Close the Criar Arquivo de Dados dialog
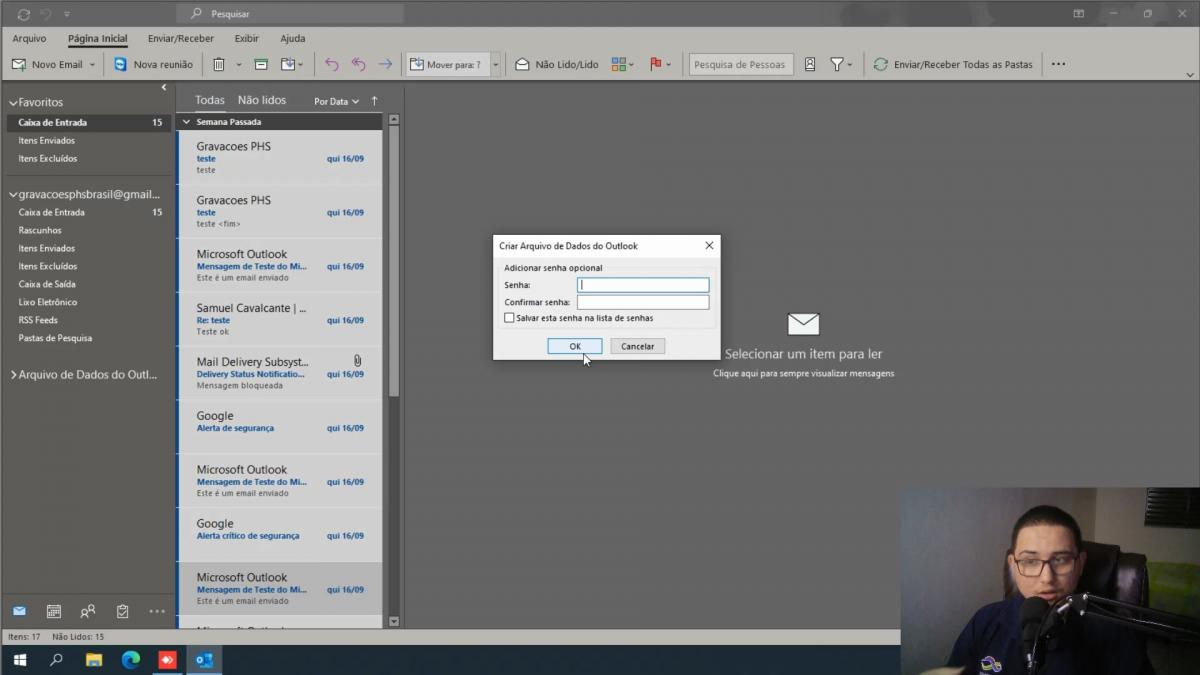This screenshot has width=1200, height=675. pyautogui.click(x=709, y=246)
